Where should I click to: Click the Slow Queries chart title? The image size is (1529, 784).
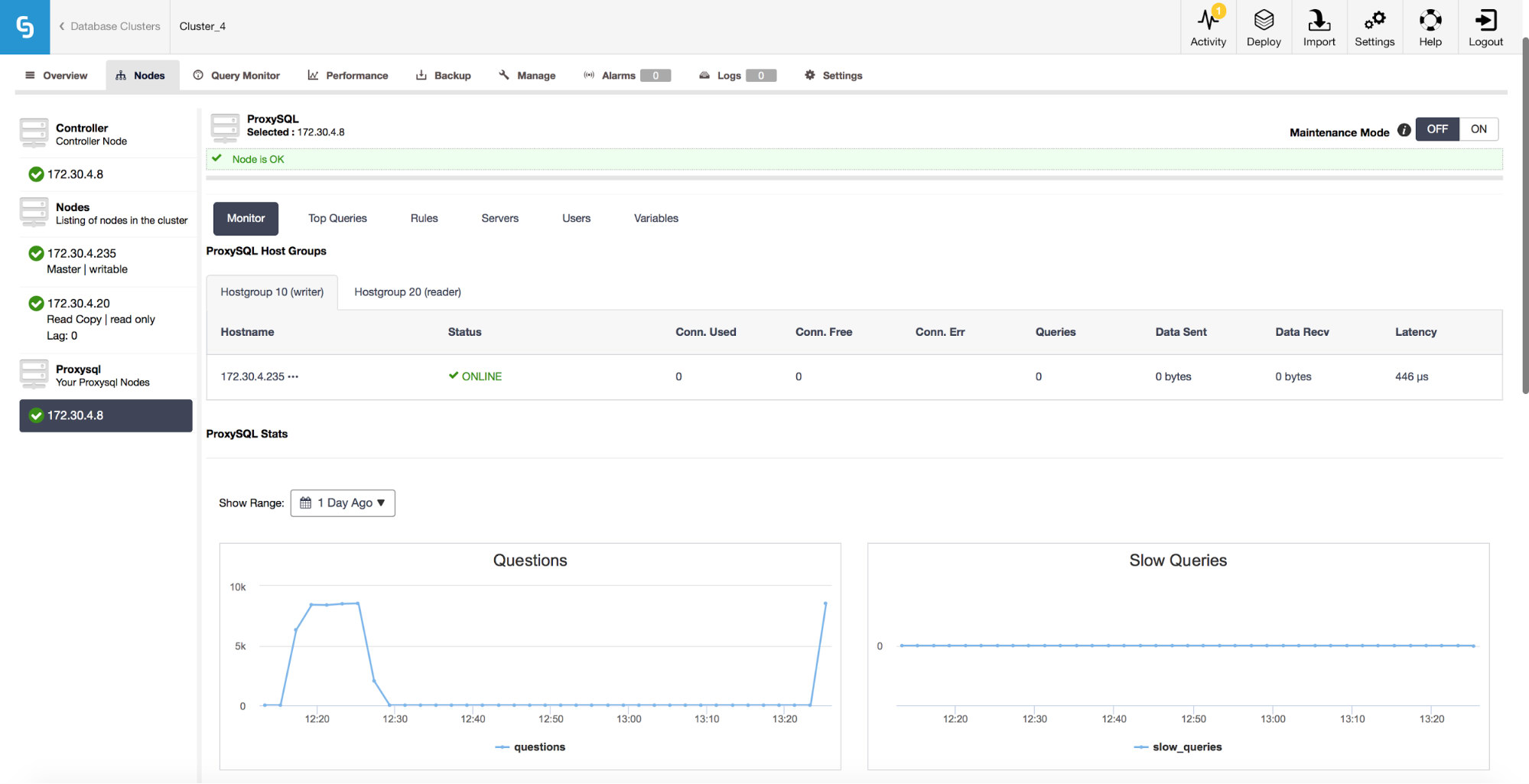coord(1178,561)
